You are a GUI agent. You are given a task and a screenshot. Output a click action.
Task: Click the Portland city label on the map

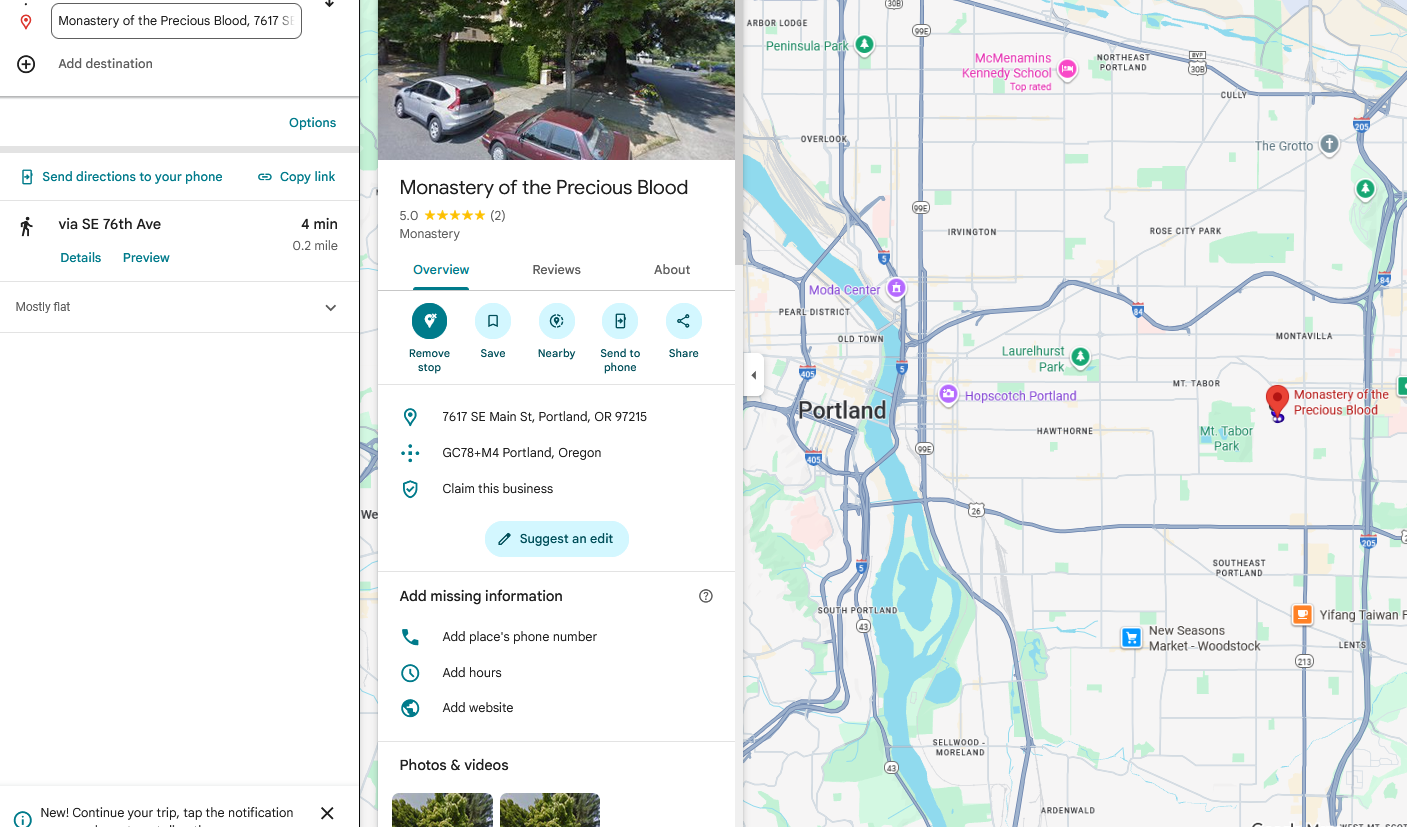(842, 410)
